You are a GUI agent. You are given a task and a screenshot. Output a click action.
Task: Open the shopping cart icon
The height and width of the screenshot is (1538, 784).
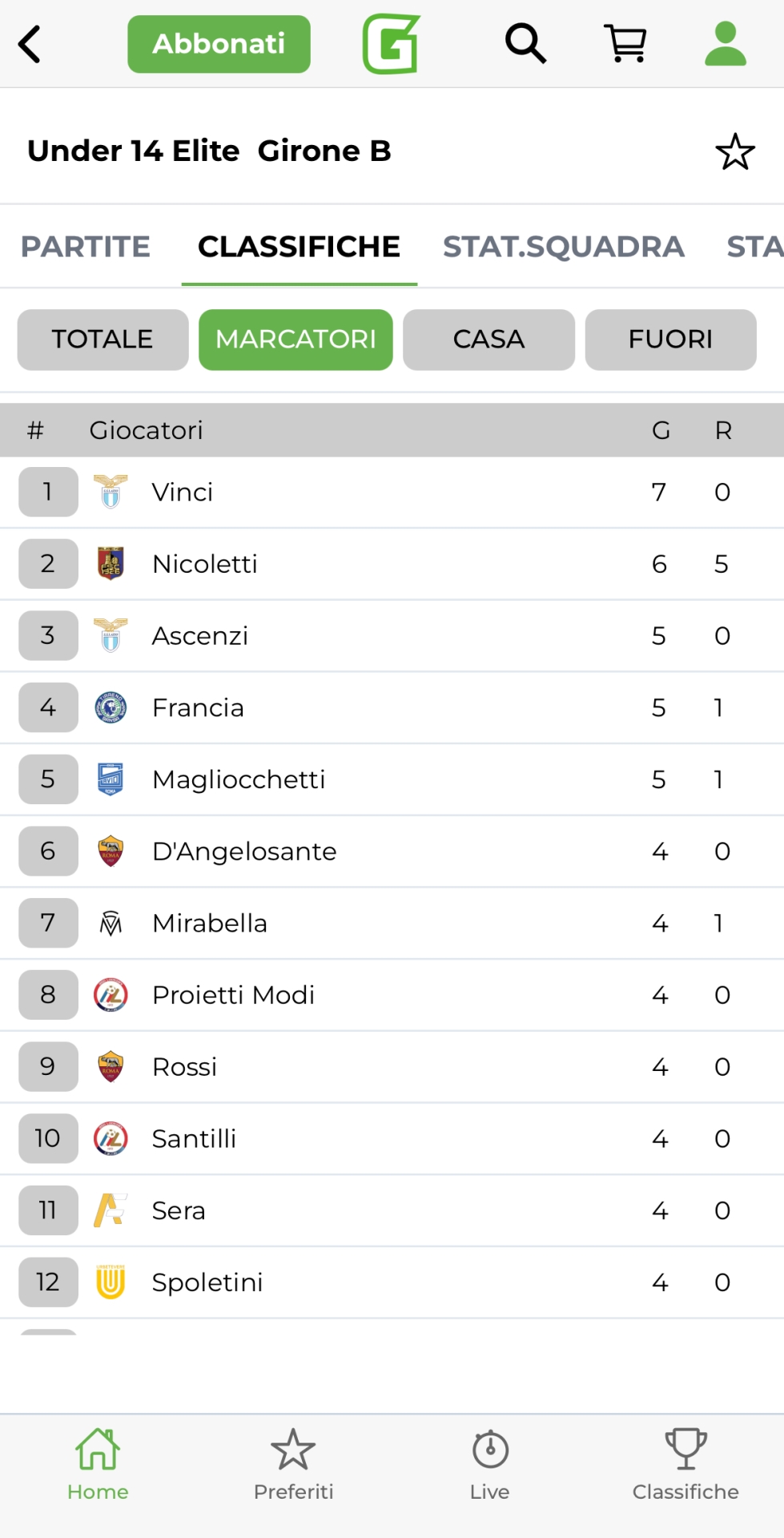point(625,43)
